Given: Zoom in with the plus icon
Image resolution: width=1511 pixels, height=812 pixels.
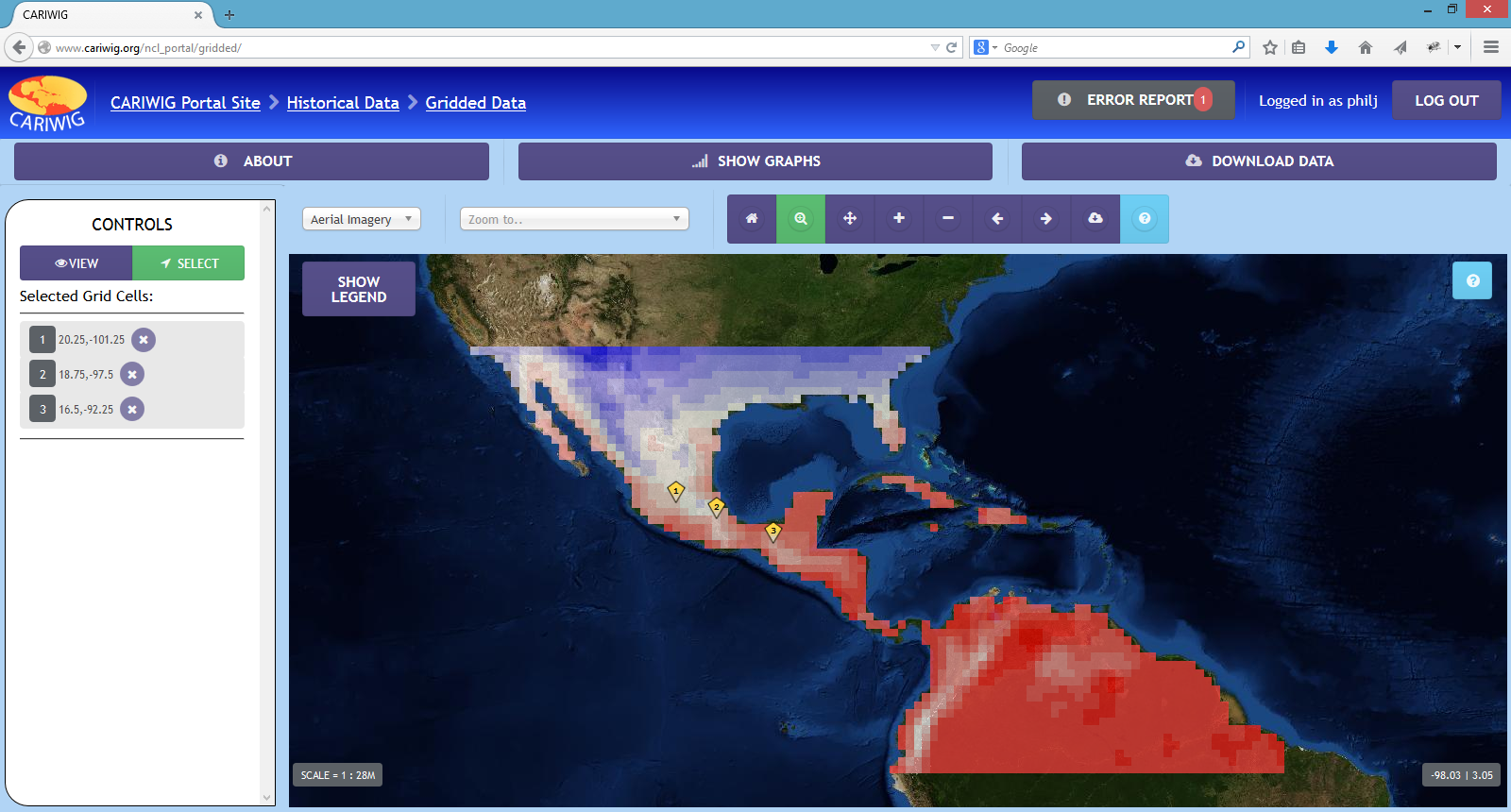Looking at the screenshot, I should [x=899, y=219].
